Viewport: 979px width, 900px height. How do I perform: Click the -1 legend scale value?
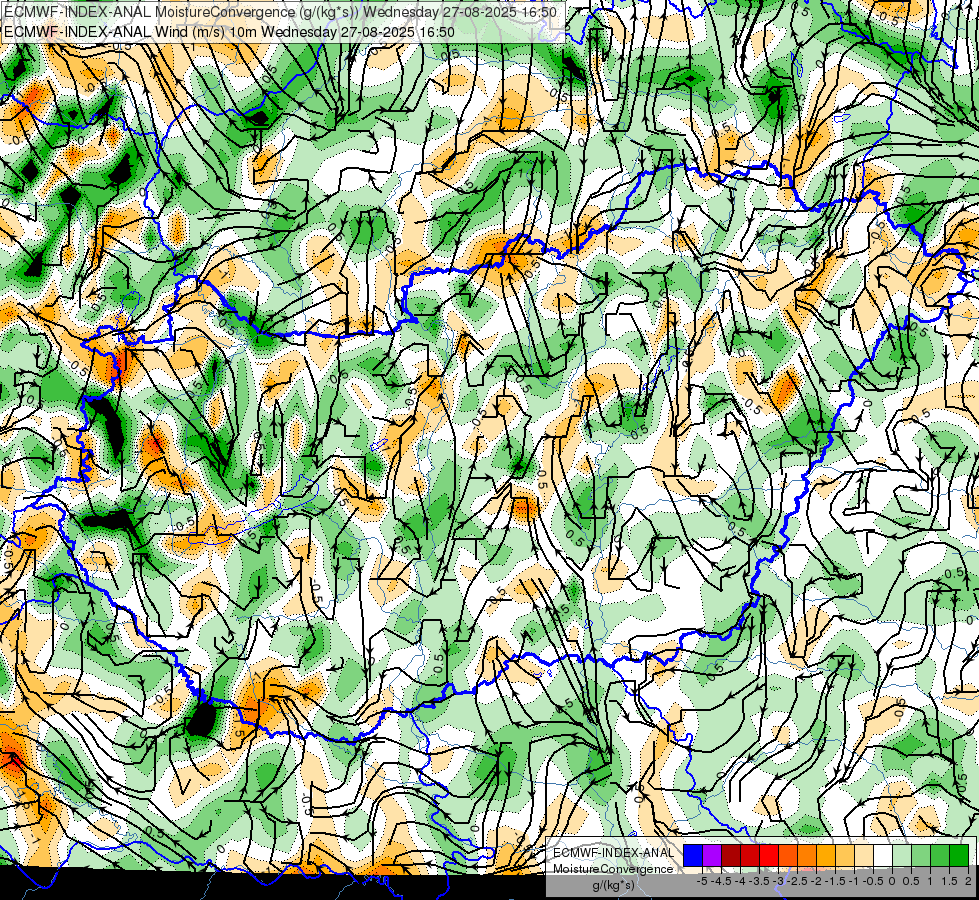coord(855,881)
